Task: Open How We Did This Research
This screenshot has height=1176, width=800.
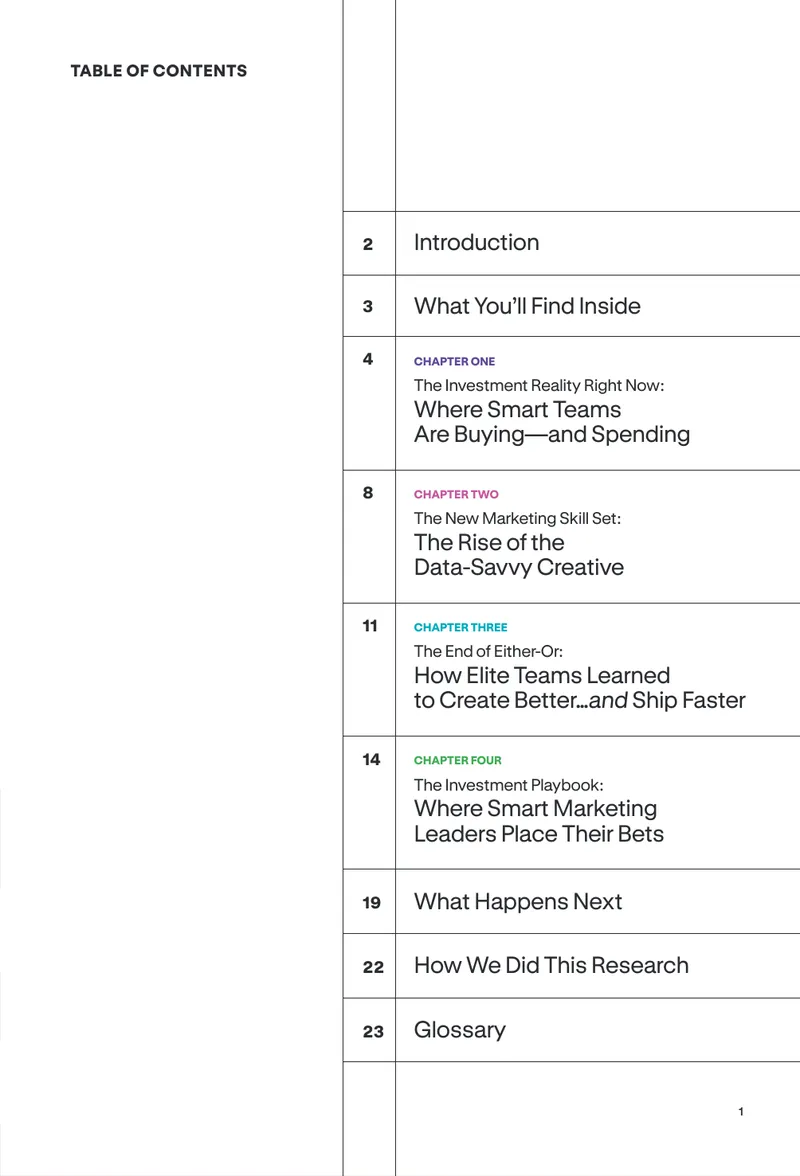Action: tap(551, 965)
